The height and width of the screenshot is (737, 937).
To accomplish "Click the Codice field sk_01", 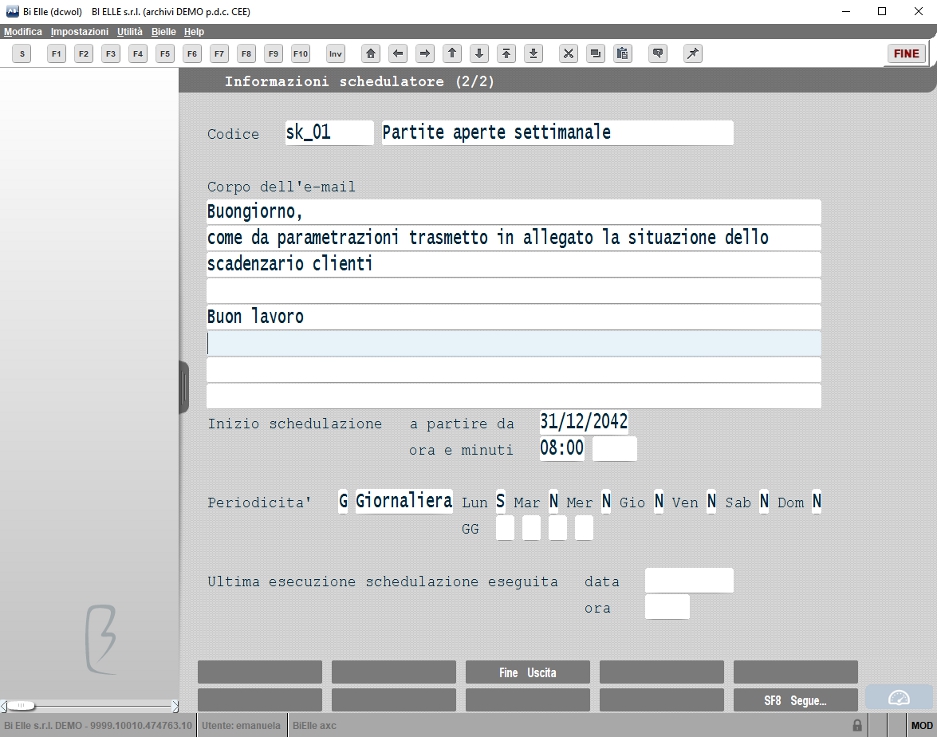I will pos(329,133).
